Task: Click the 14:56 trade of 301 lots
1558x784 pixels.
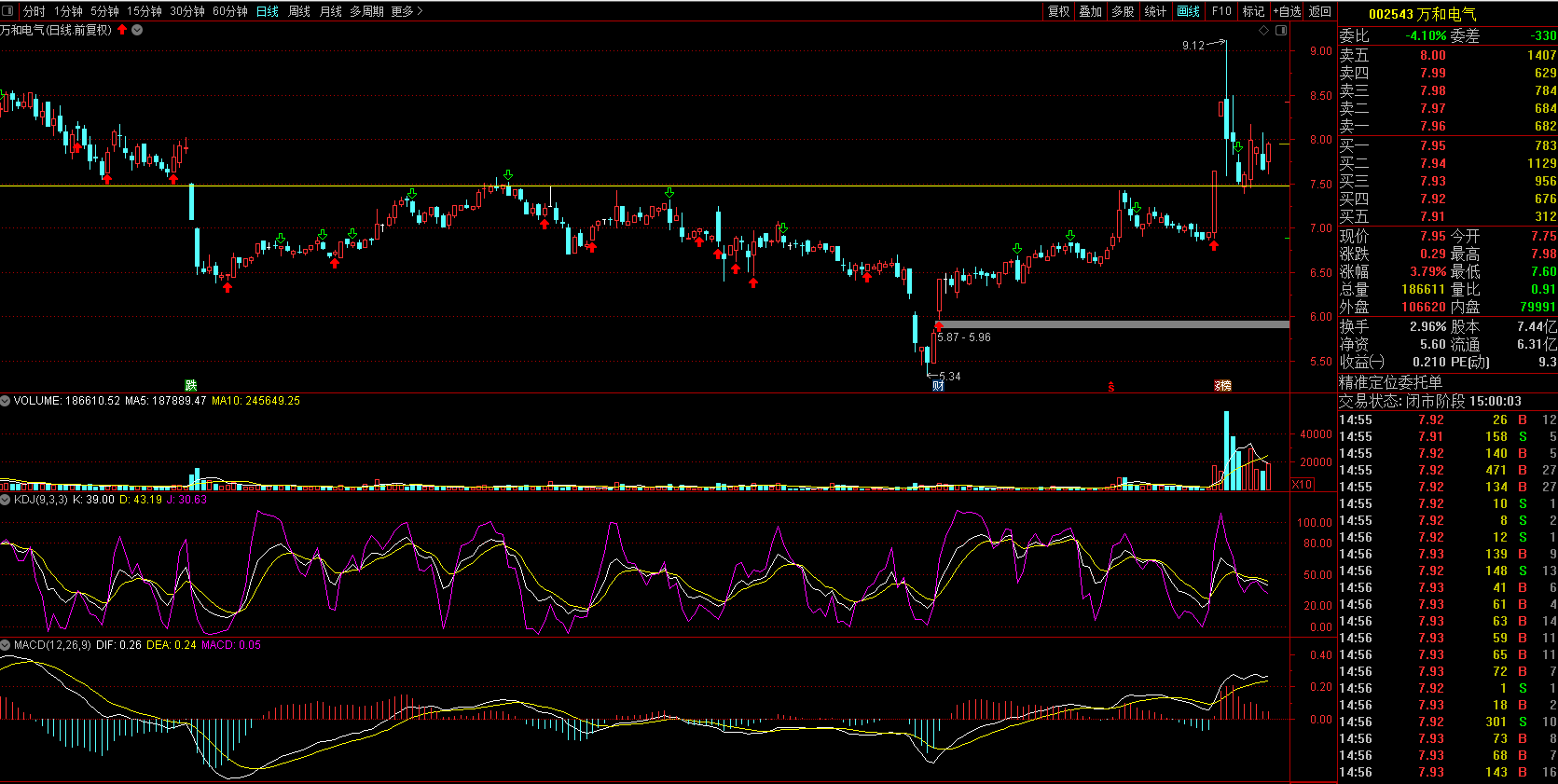Action: coord(1447,722)
